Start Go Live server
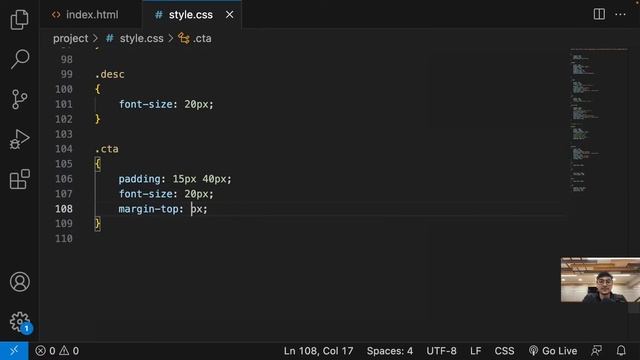Image resolution: width=640 pixels, height=360 pixels. tap(553, 351)
